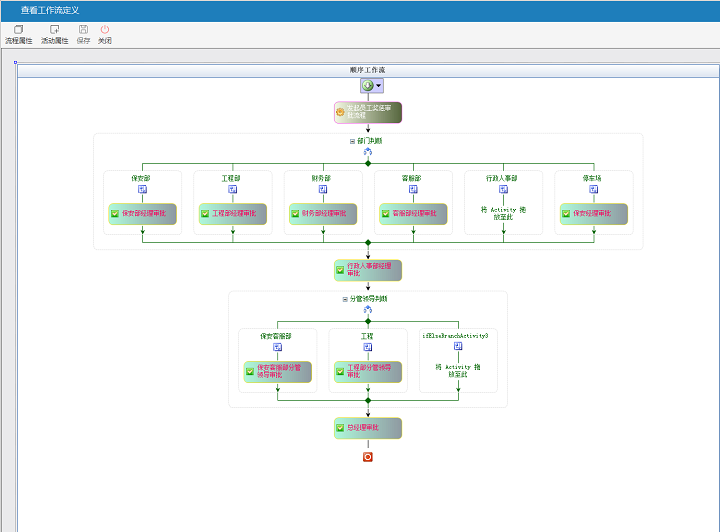720x532 pixels.
Task: Select the 工程部分管领导审批 activity
Action: (368, 372)
